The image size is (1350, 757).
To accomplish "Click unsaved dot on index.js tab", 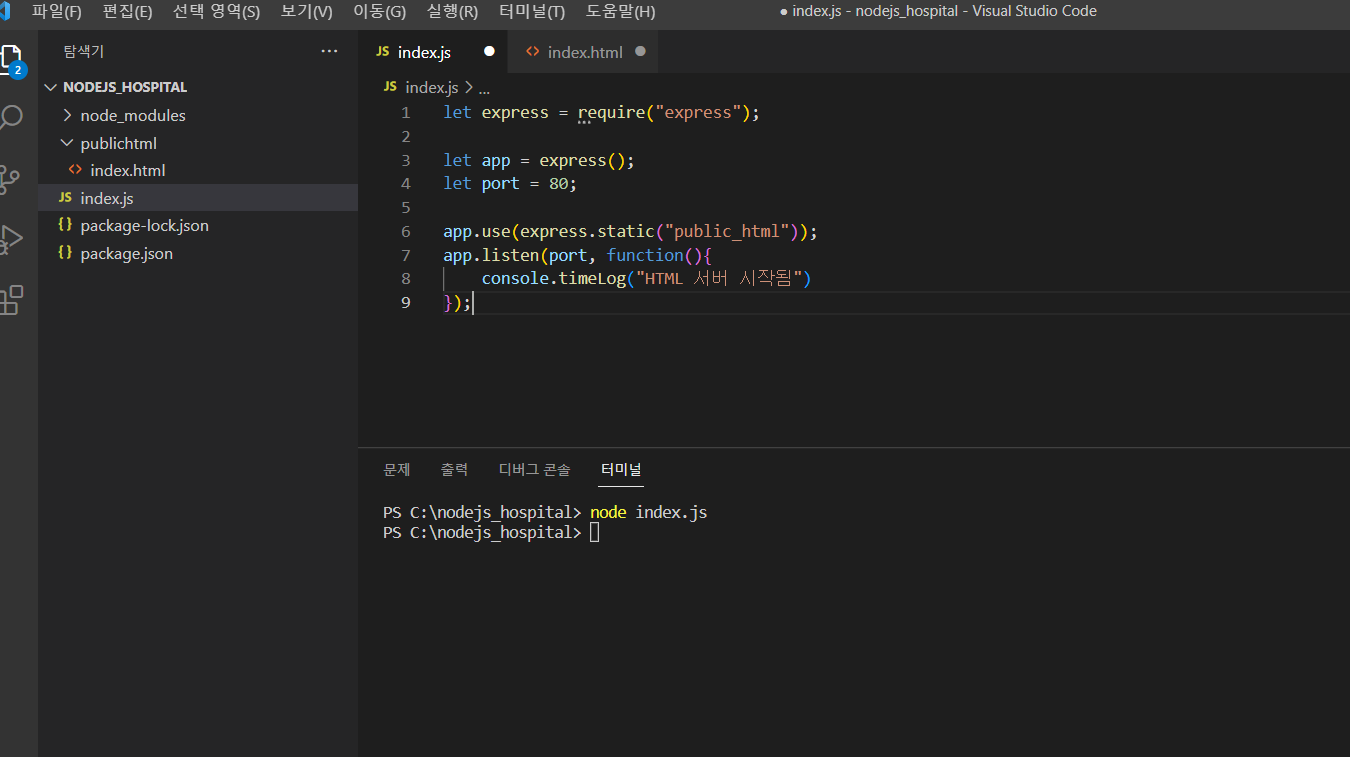I will coord(489,51).
